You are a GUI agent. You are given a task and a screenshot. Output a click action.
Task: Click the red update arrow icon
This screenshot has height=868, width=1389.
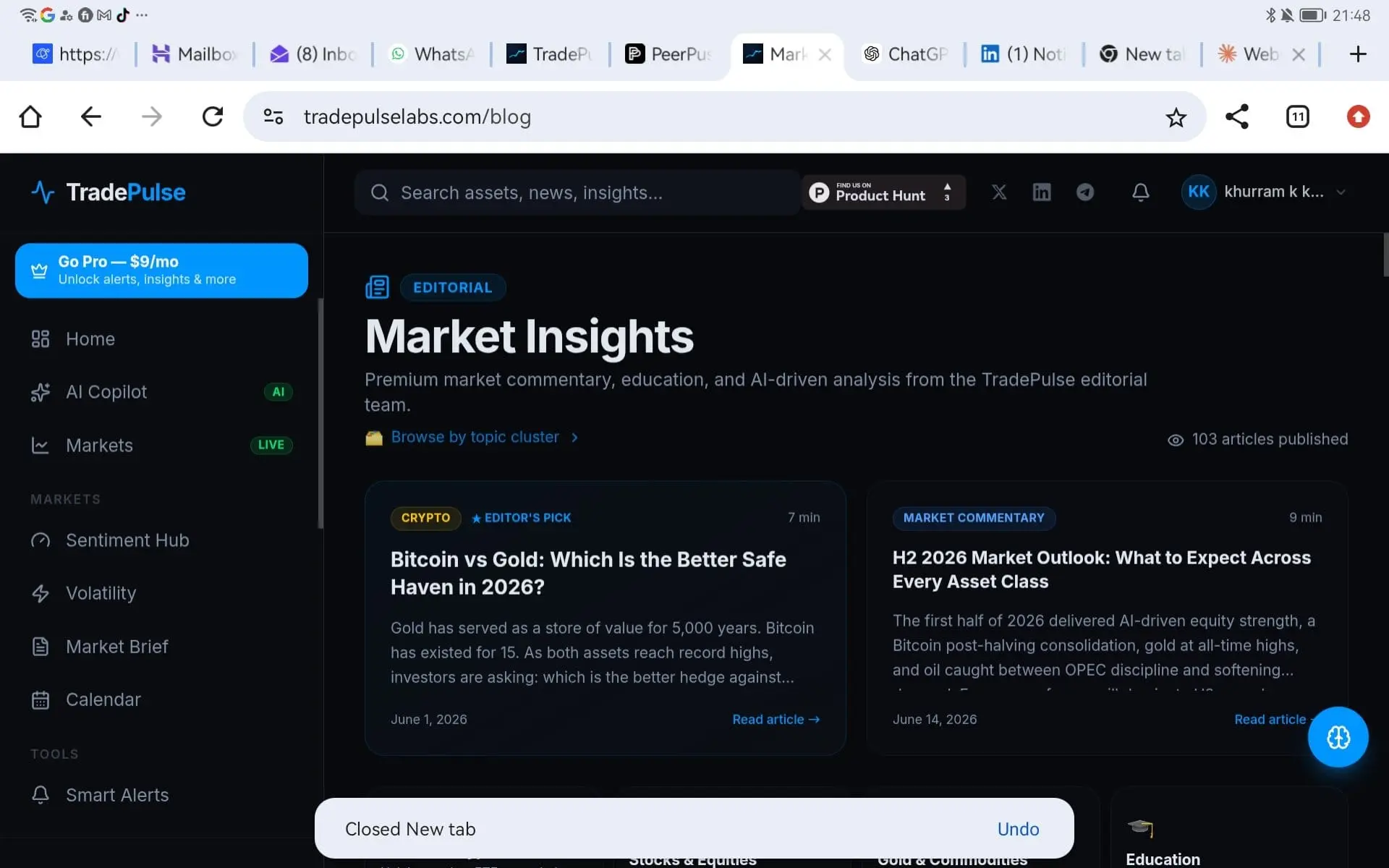[1359, 116]
